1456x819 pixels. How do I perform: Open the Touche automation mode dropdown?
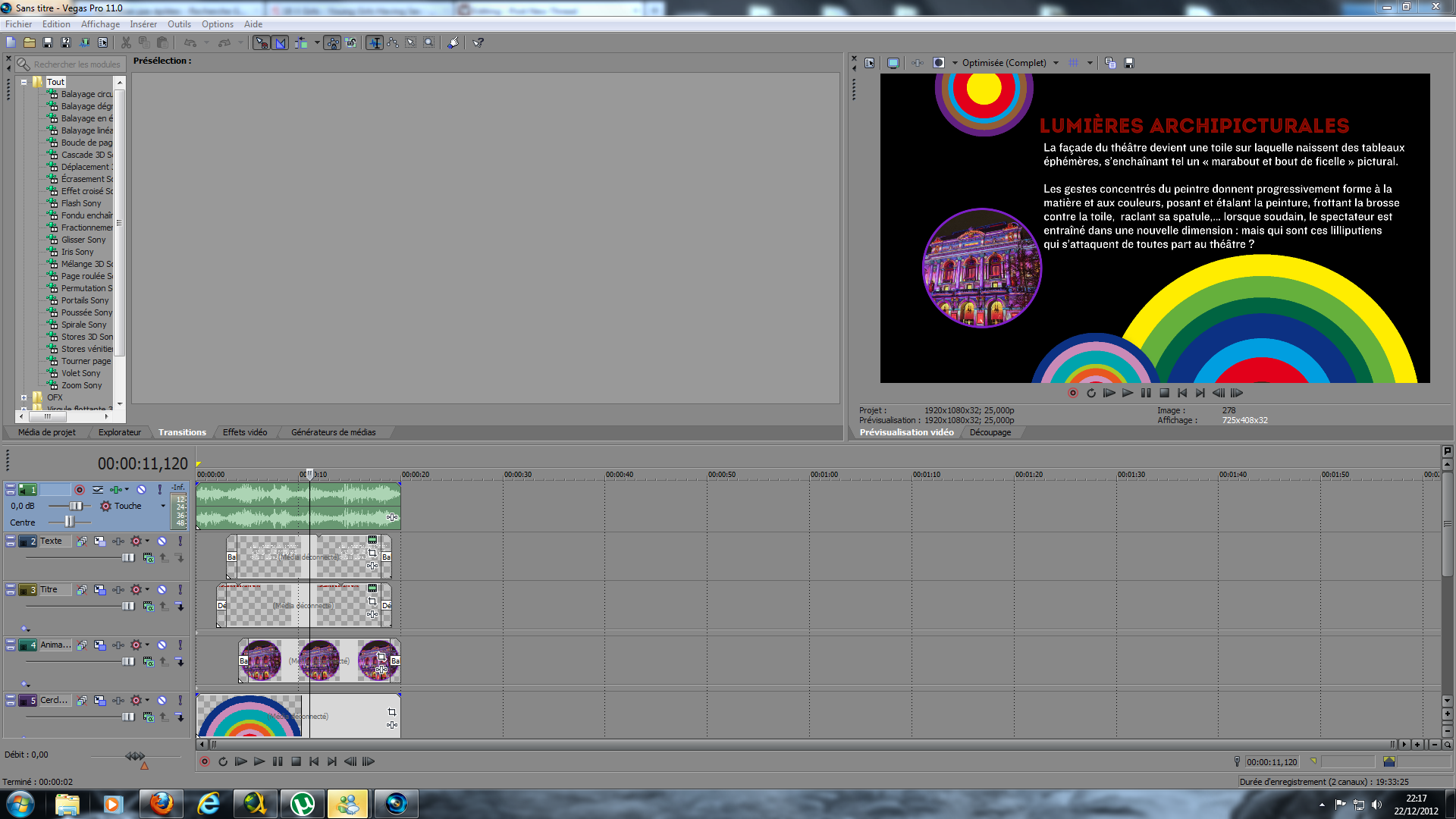[x=162, y=506]
